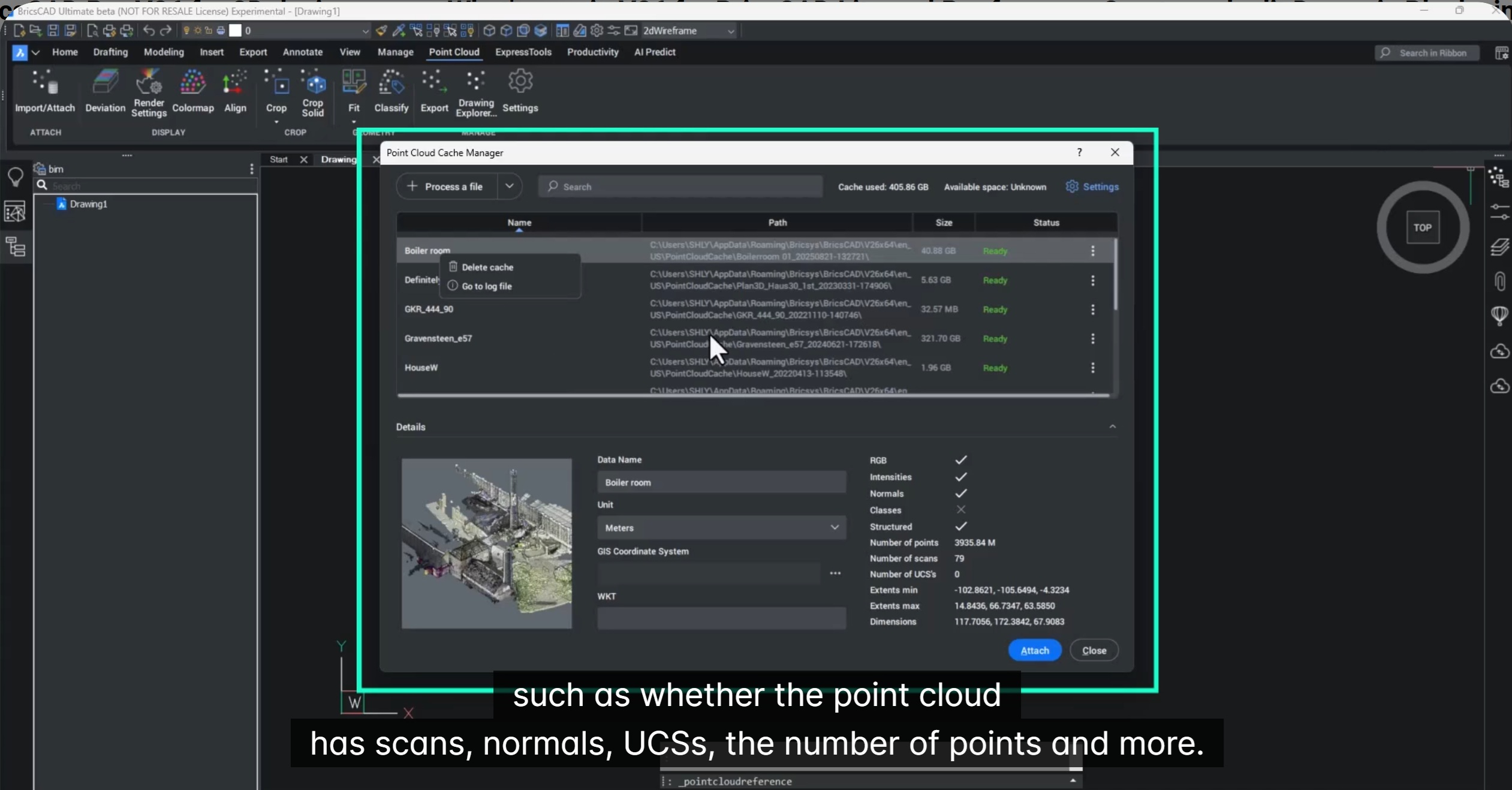The width and height of the screenshot is (1512, 790).
Task: Select Delete cache from the context menu
Action: tap(488, 267)
